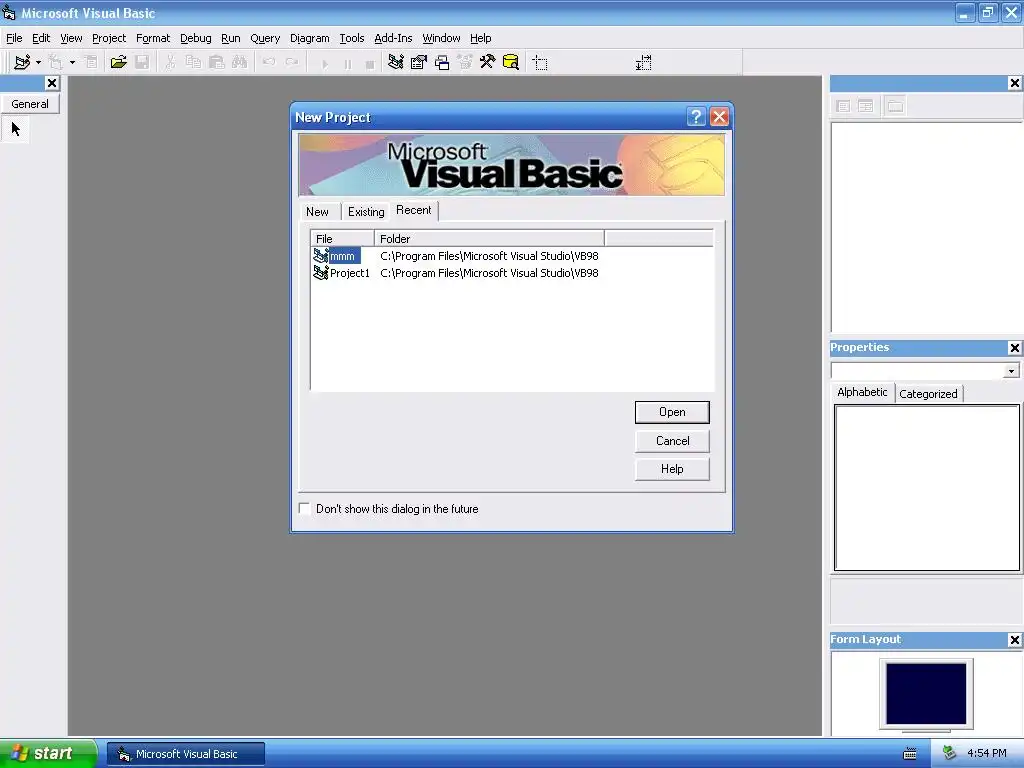The width and height of the screenshot is (1024, 768).
Task: Open the View menu
Action: tap(71, 38)
